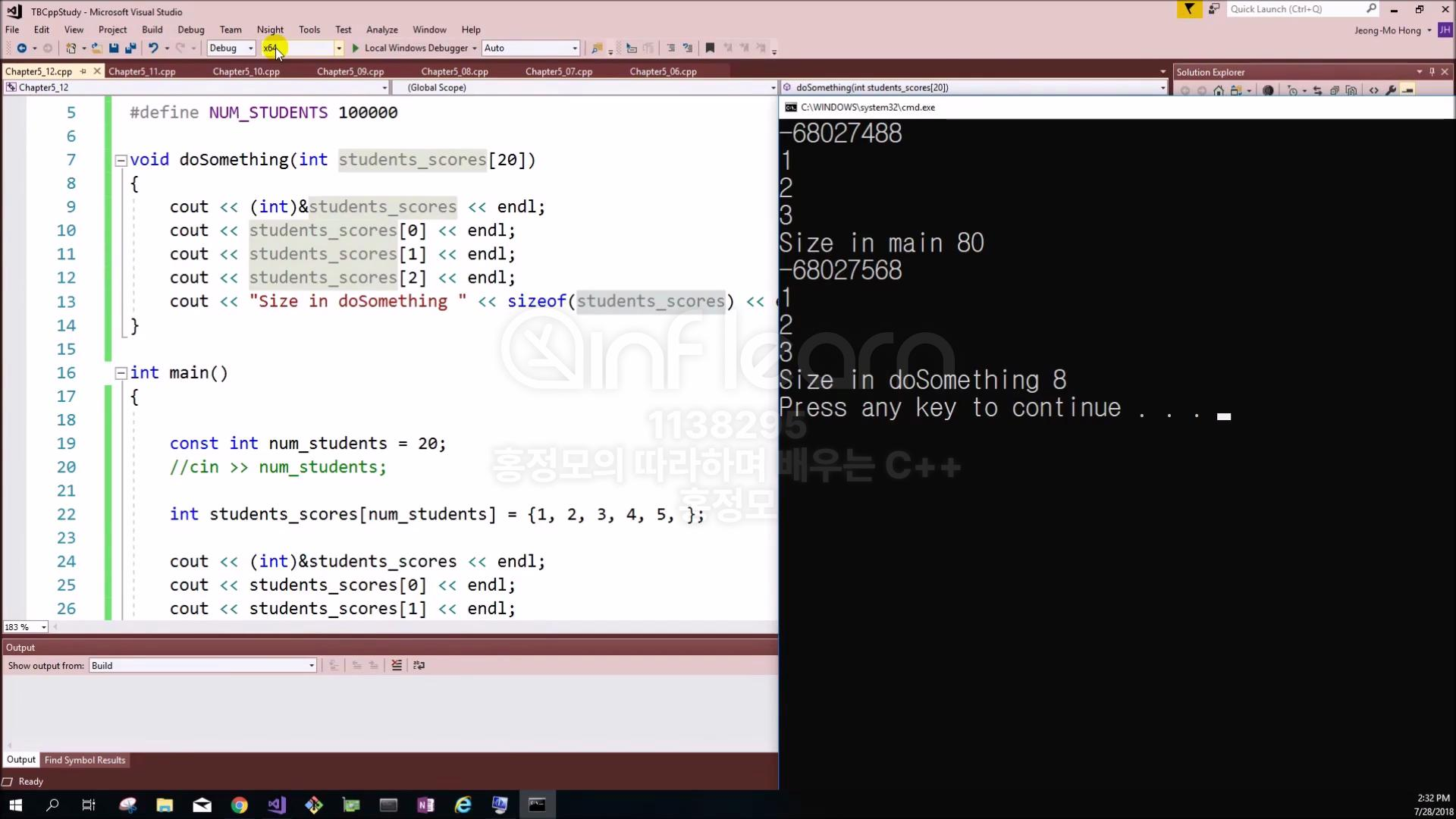Click the Navigate Backward arrow icon
Screen dimensions: 1456x819
click(x=21, y=48)
